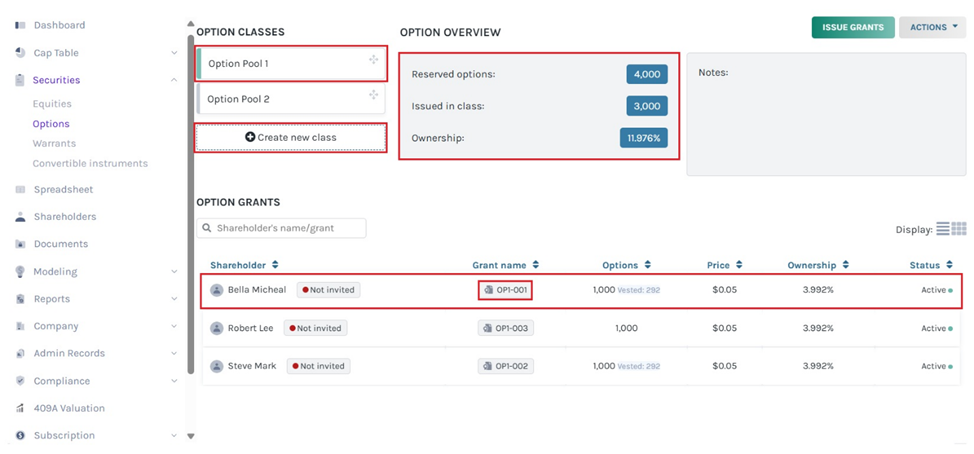Click the move handle on Option Pool 2
The image size is (974, 454).
(373, 94)
